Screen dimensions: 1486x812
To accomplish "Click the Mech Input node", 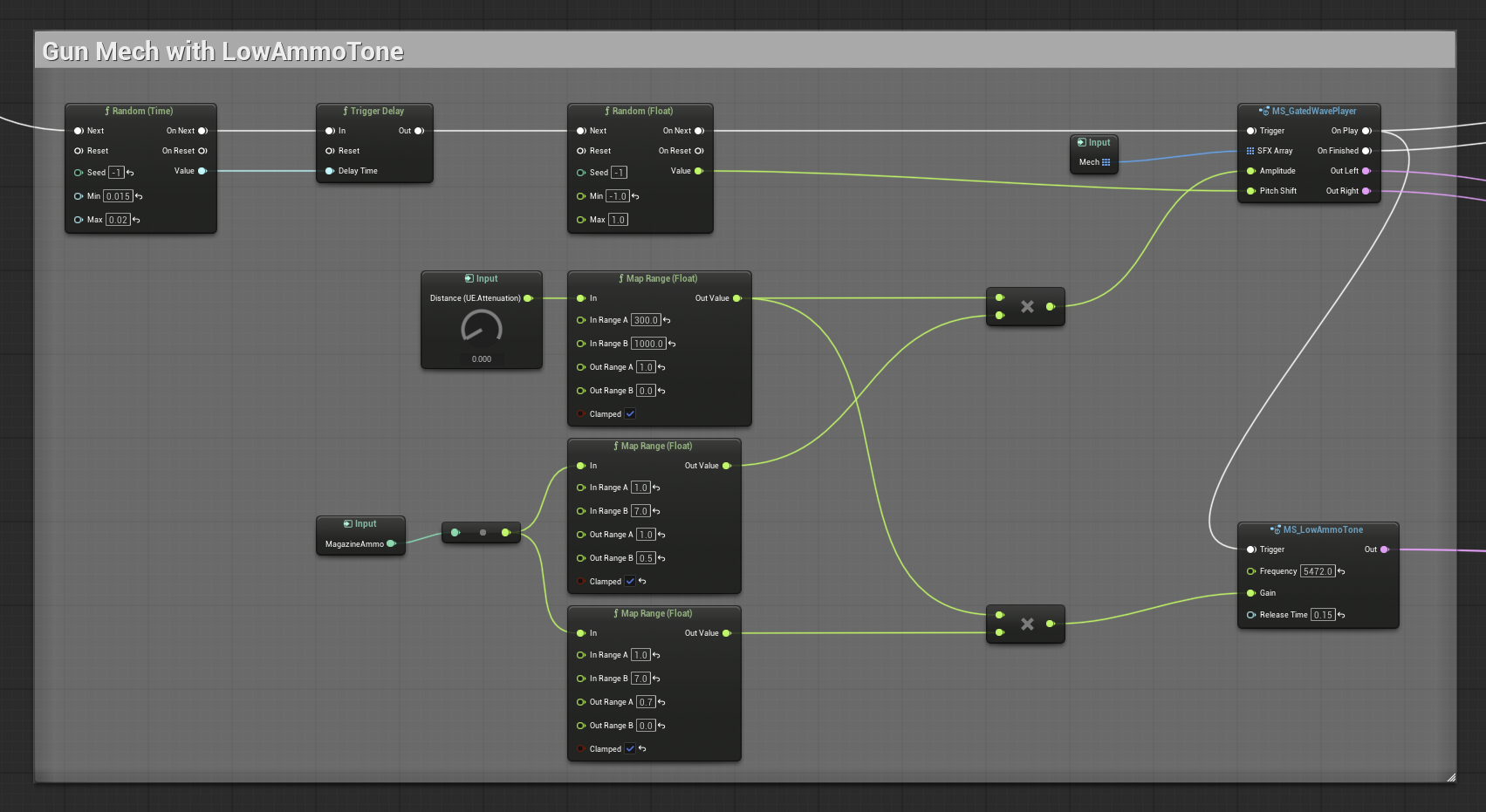I will tap(1094, 153).
